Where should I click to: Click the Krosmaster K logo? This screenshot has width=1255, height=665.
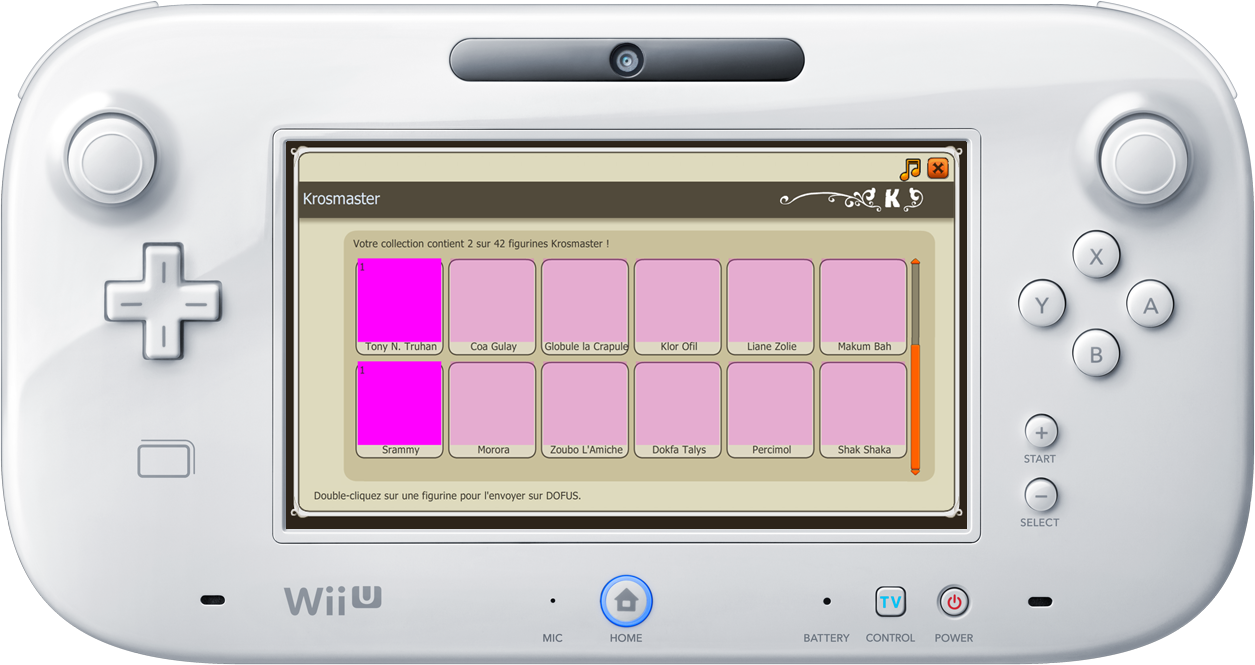pyautogui.click(x=892, y=199)
